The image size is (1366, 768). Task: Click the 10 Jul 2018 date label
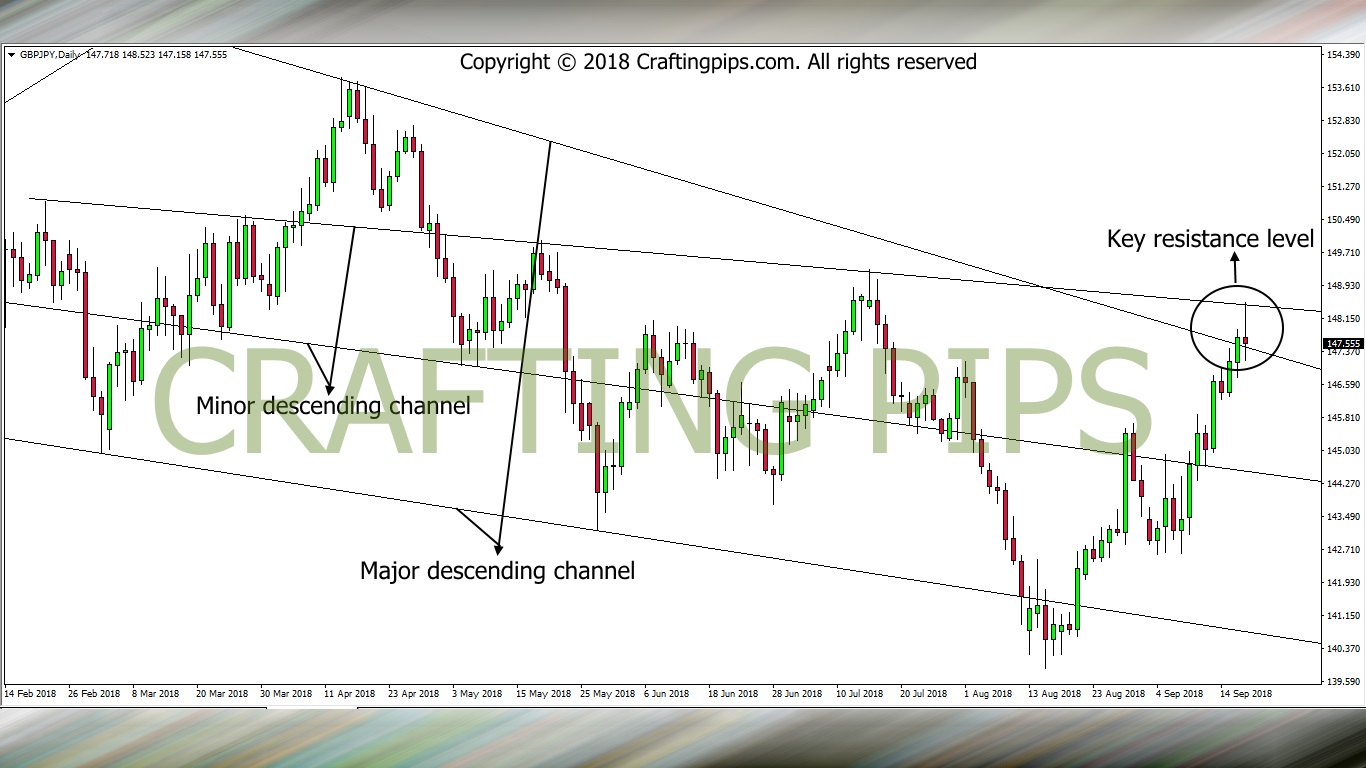click(x=861, y=693)
